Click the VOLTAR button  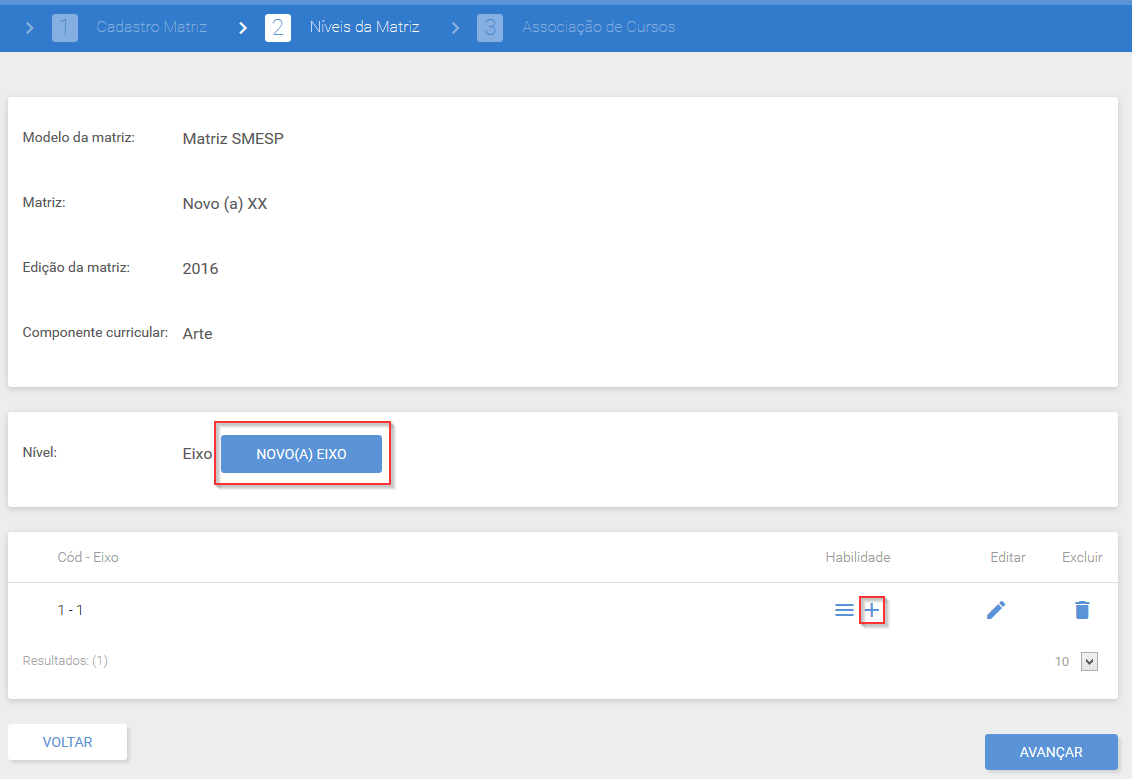coord(67,742)
